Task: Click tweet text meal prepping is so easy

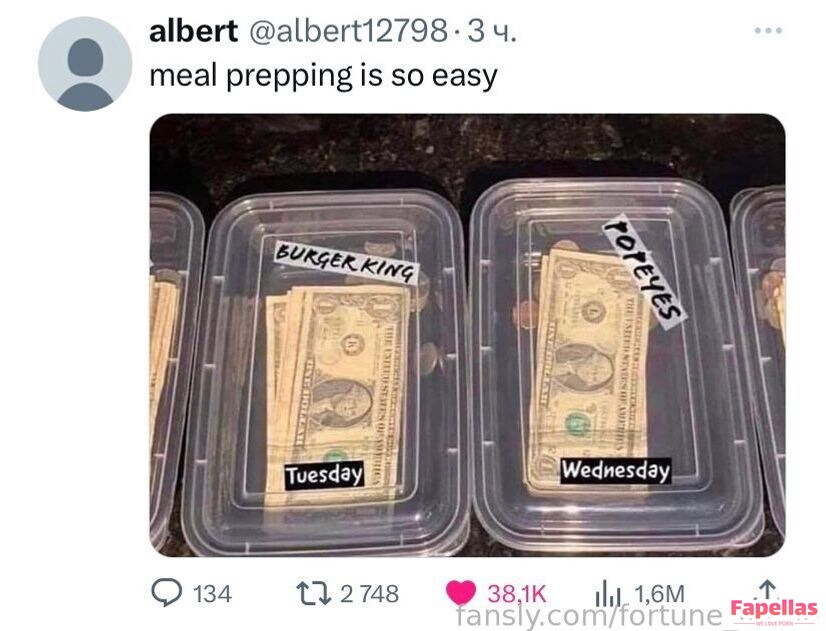Action: click(323, 75)
